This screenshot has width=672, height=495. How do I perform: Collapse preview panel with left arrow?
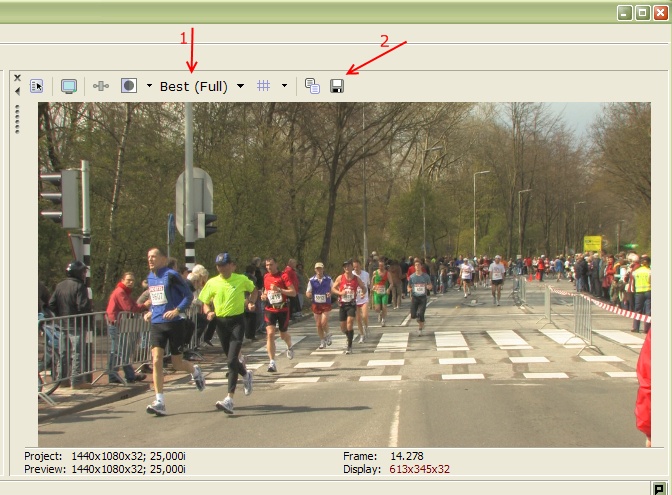(x=17, y=91)
